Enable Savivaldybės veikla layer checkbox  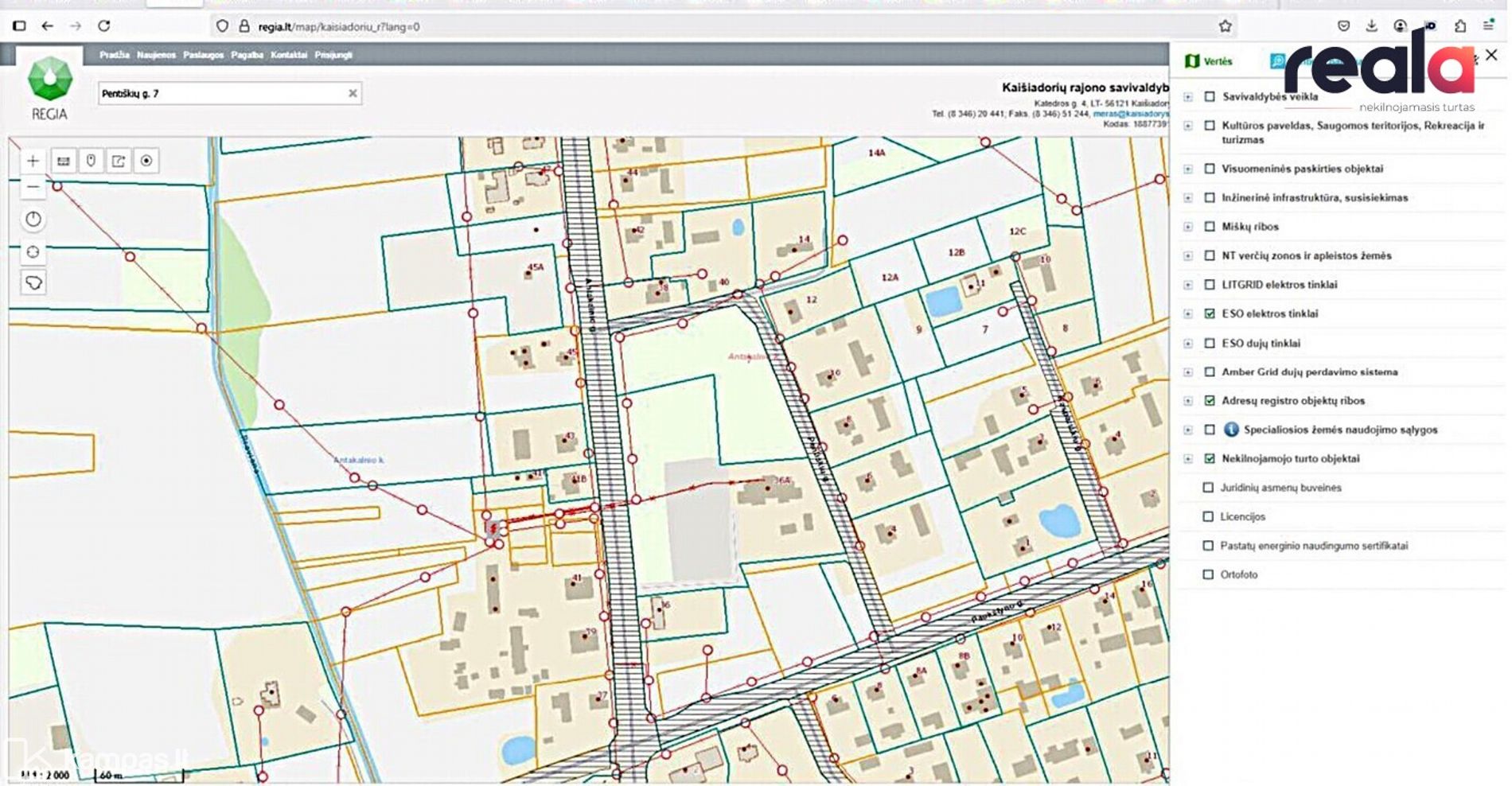click(x=1210, y=96)
